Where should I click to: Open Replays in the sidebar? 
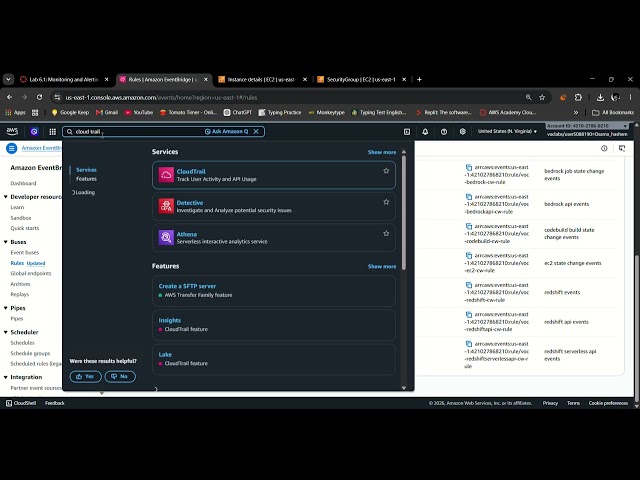pos(20,294)
